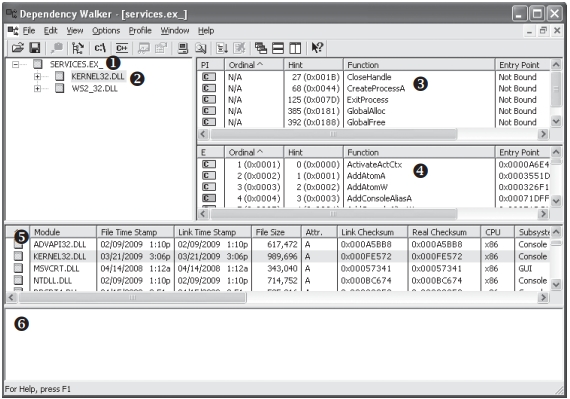Sort imports by the Hint column header
This screenshot has width=570, height=399.
pyautogui.click(x=313, y=65)
